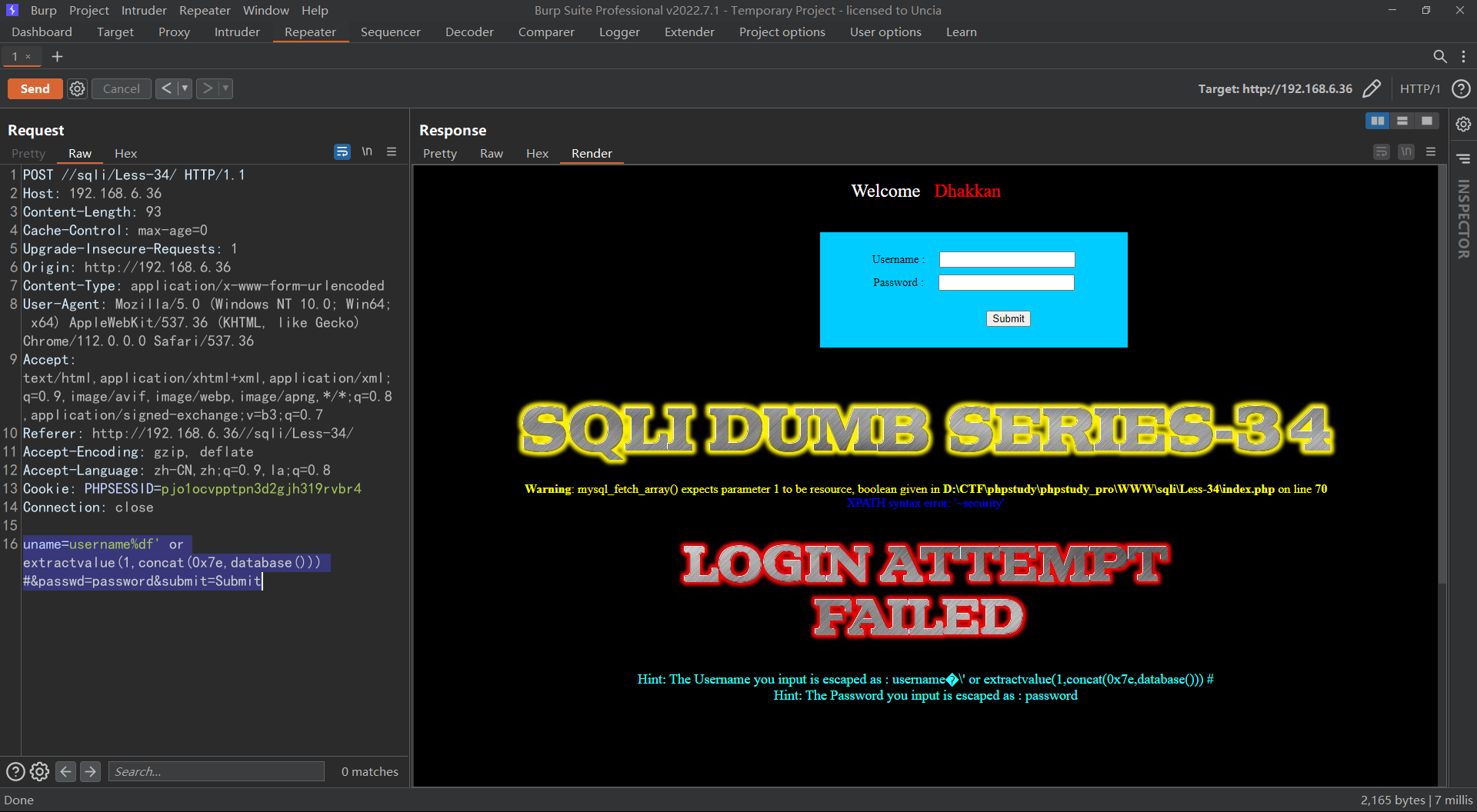
Task: Click the settings gear on the right edge
Action: pos(1463,124)
